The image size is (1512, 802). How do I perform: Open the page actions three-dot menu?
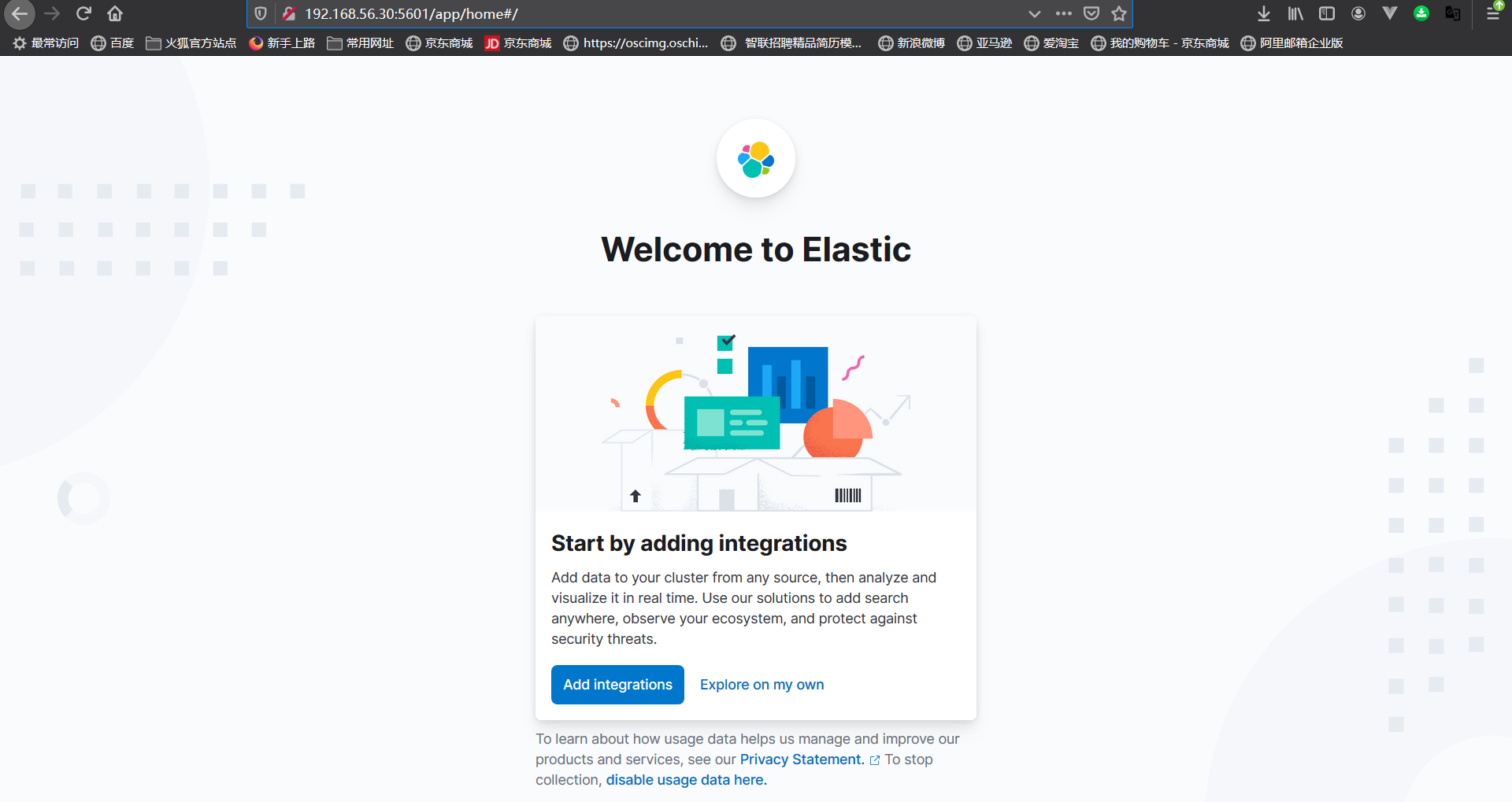tap(1064, 13)
